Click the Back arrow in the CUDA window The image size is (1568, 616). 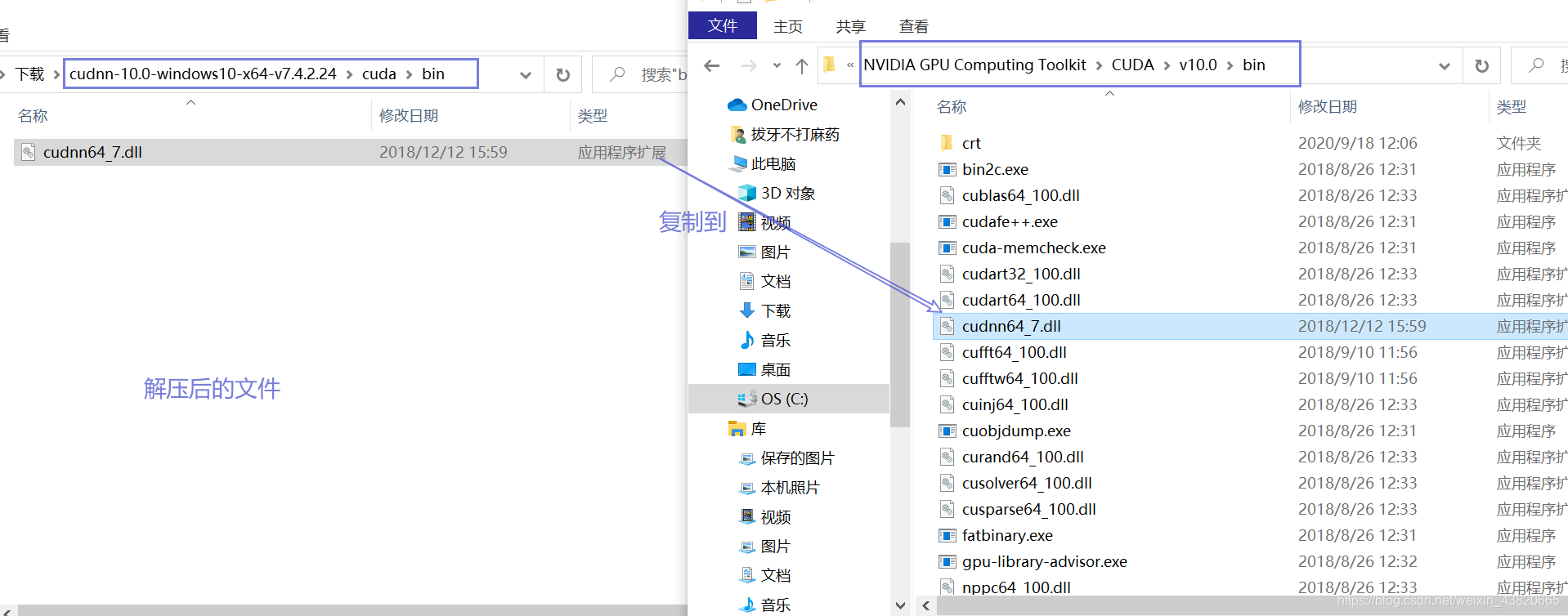pyautogui.click(x=712, y=65)
